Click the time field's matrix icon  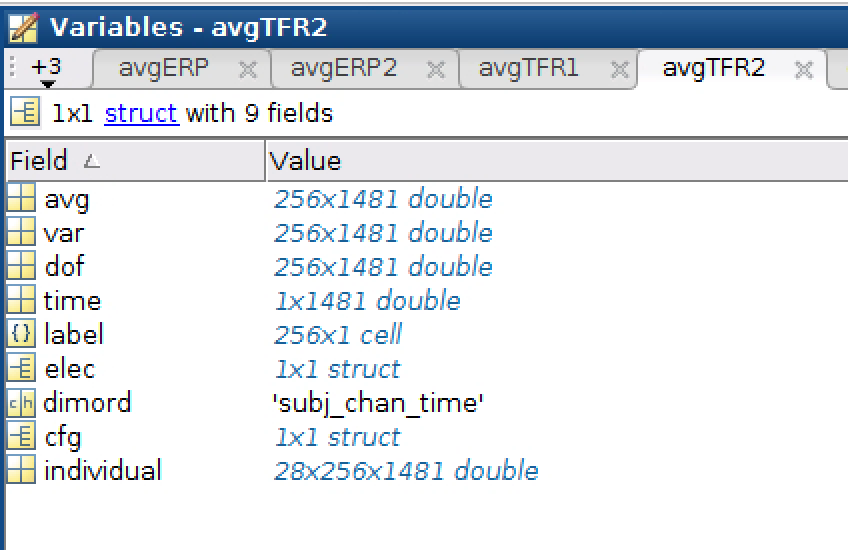coord(21,301)
